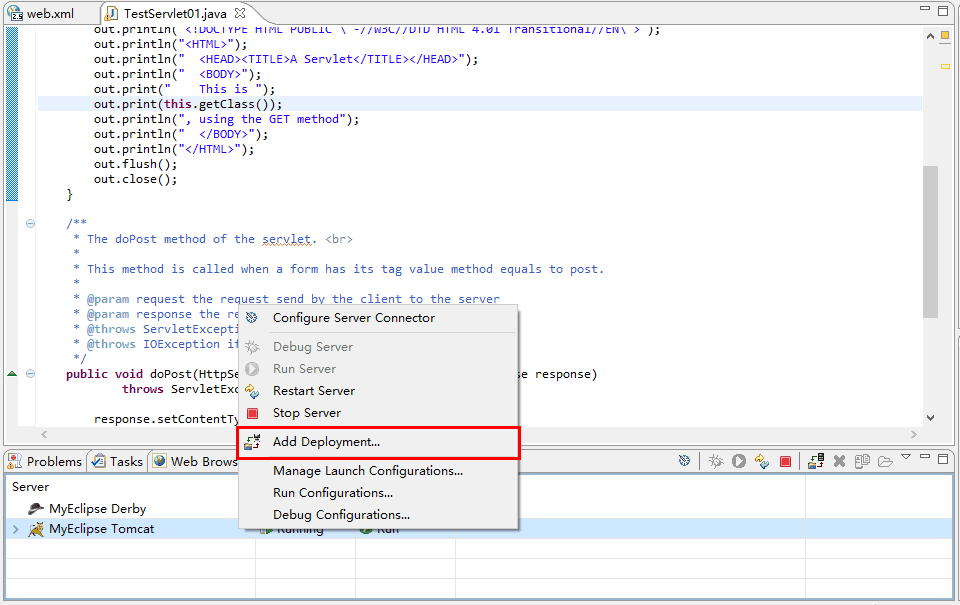Click the red Stop Server toolbar icon
This screenshot has height=605, width=960.
(786, 461)
